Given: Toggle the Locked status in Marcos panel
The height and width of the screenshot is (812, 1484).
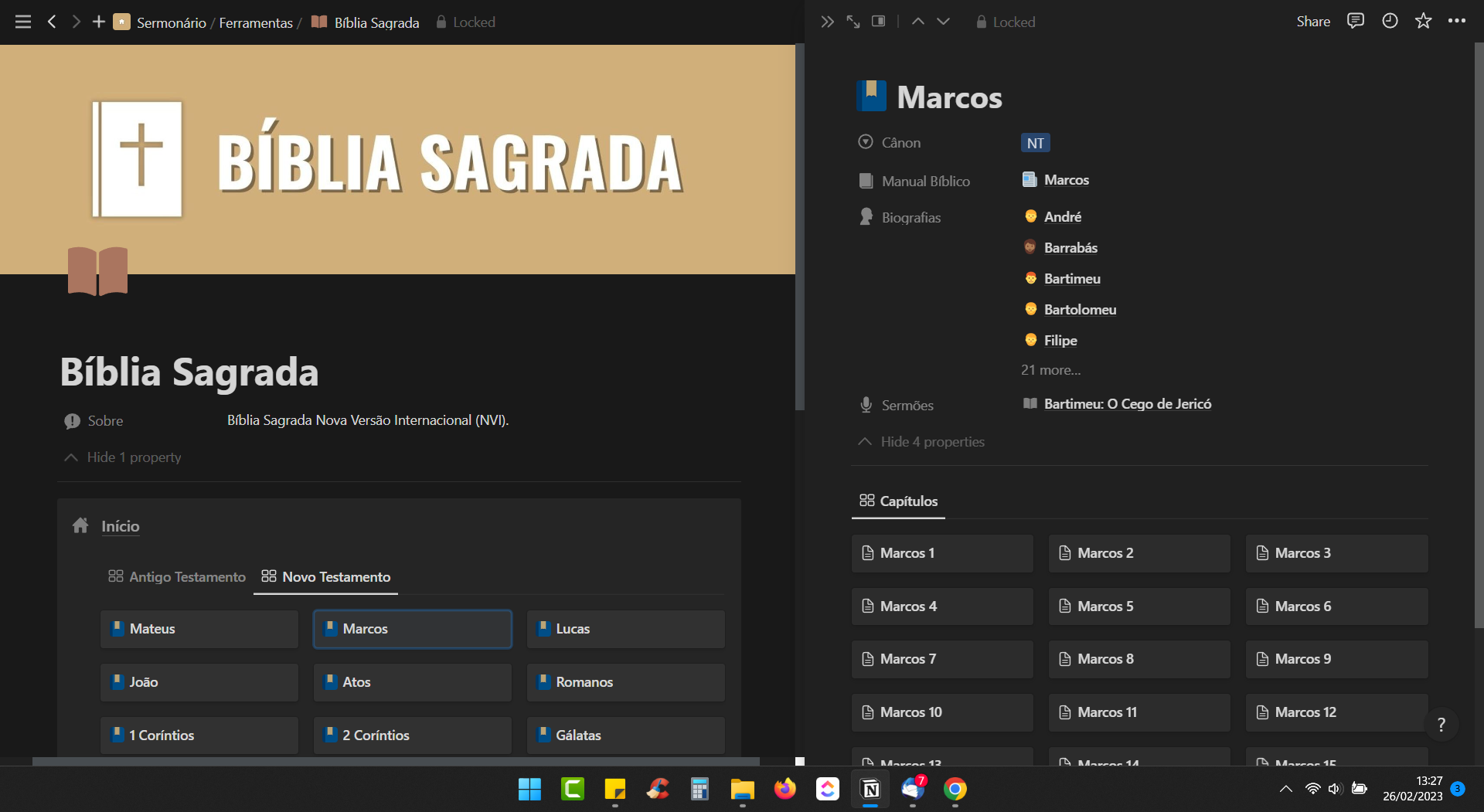Looking at the screenshot, I should 1005,22.
